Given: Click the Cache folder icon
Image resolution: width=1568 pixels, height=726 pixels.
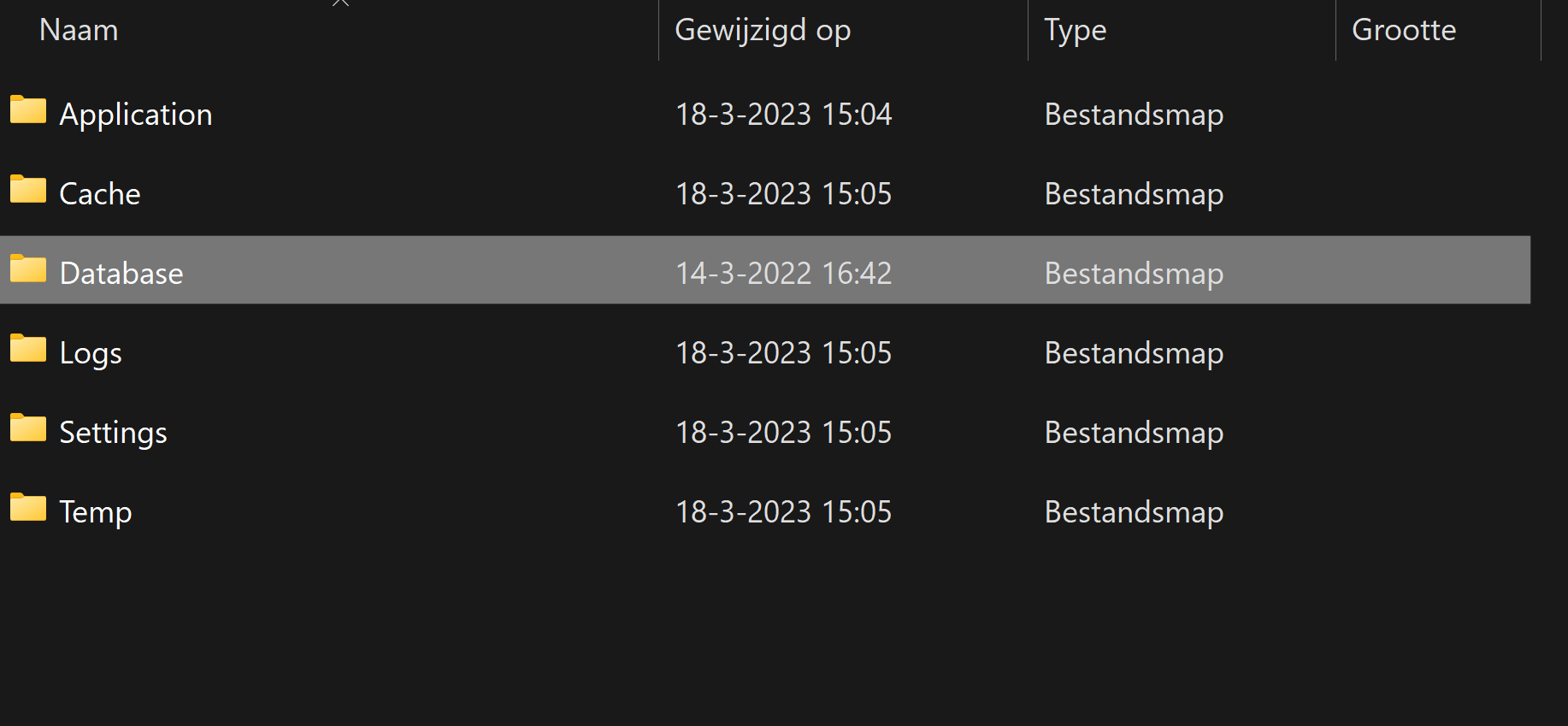Looking at the screenshot, I should click(x=28, y=190).
